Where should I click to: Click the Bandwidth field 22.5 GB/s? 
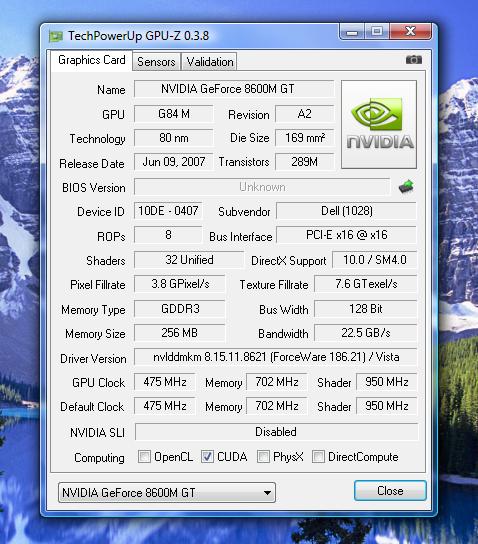[x=366, y=333]
